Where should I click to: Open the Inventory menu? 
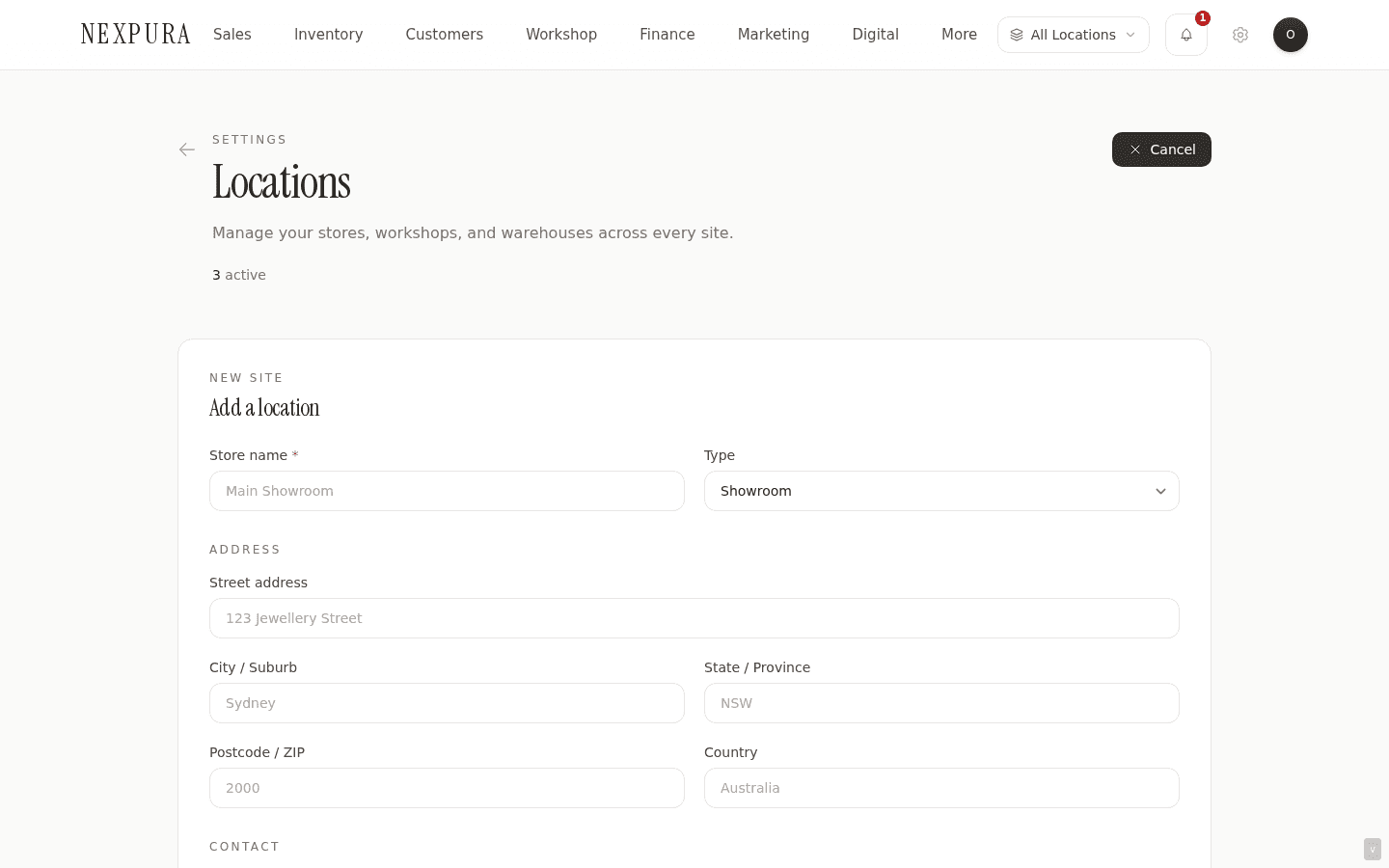pos(329,35)
